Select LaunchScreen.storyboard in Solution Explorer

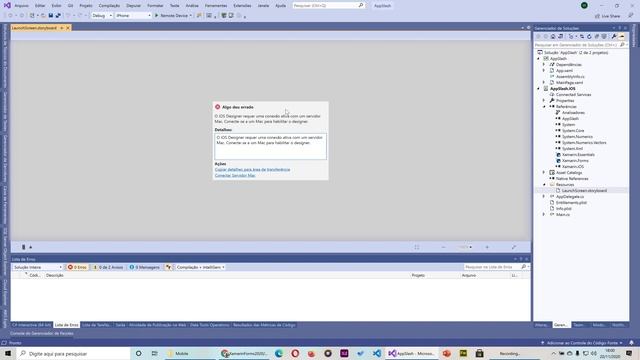coord(584,191)
